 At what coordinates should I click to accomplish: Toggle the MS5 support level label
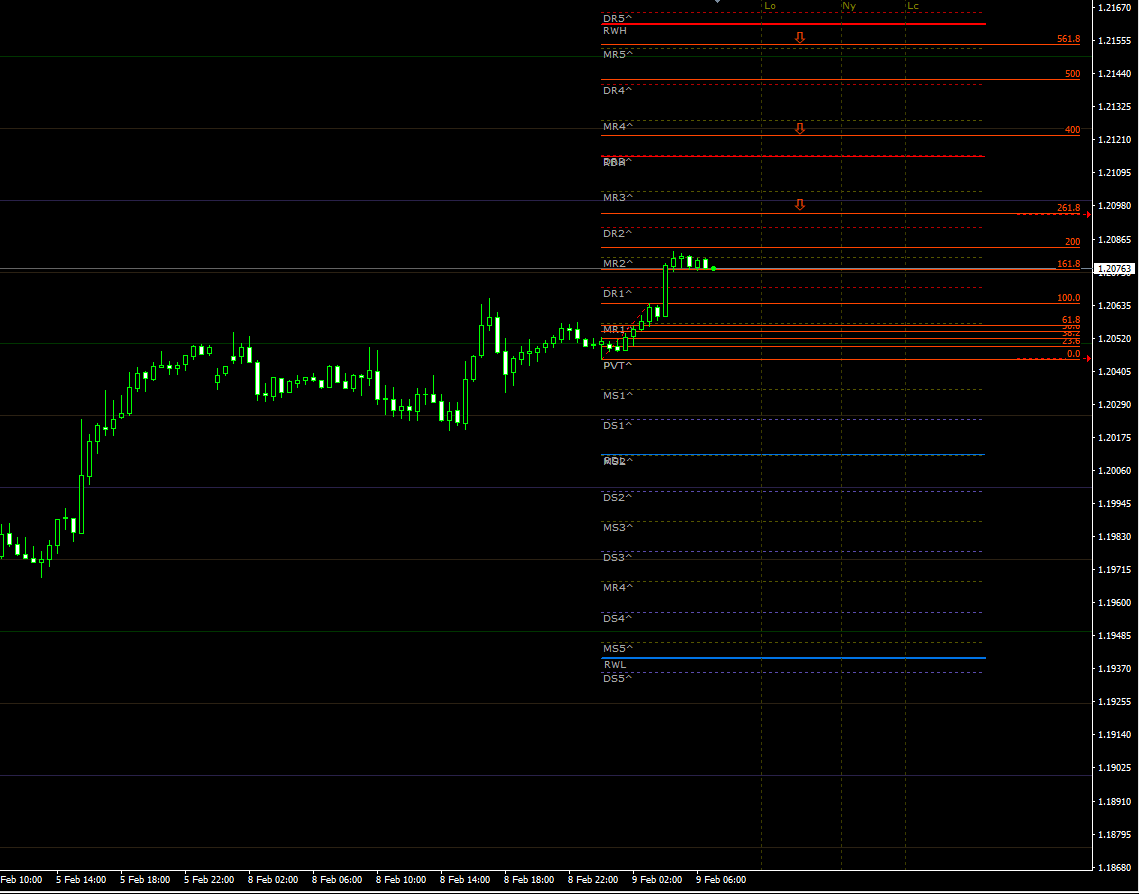(x=615, y=648)
